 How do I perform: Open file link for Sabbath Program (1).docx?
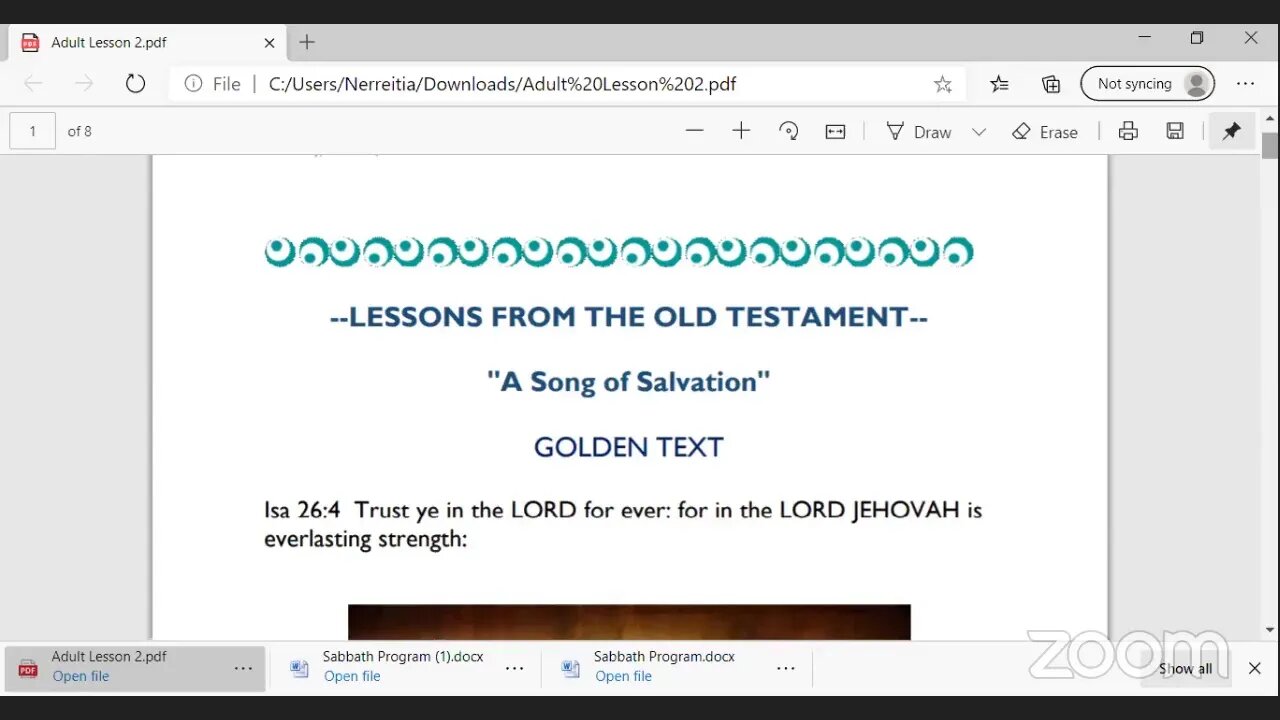(352, 676)
